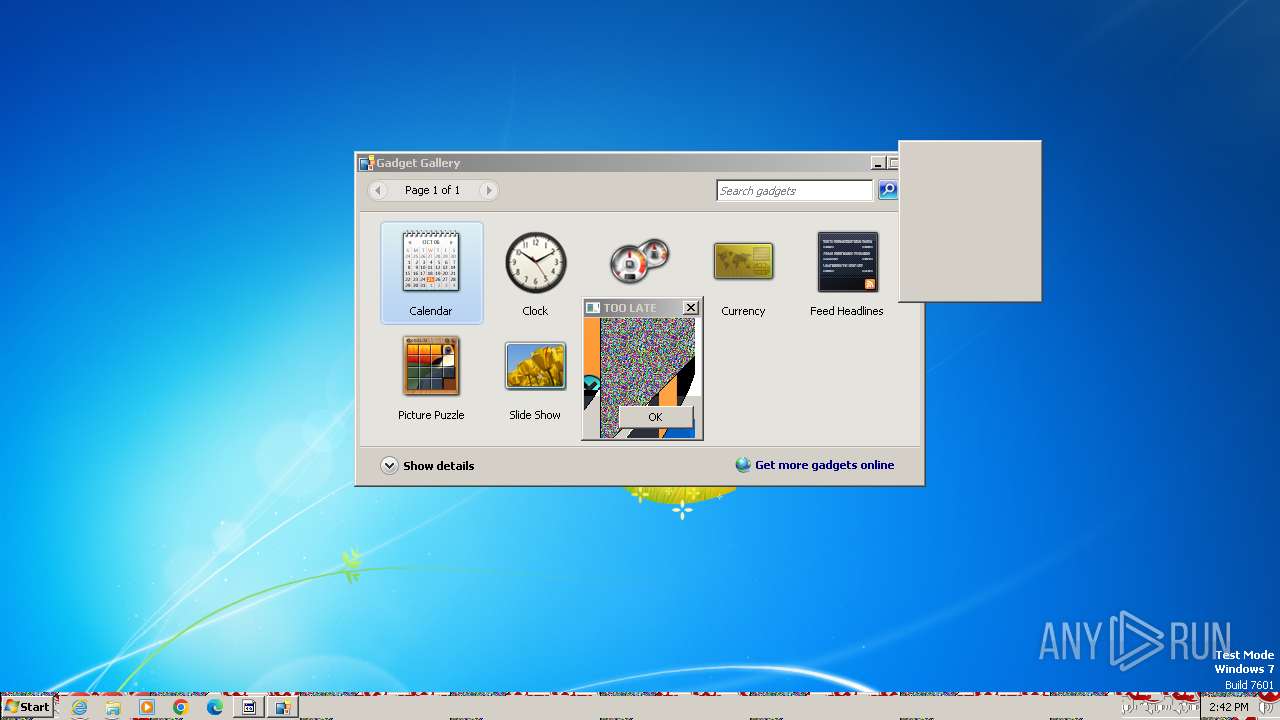The height and width of the screenshot is (720, 1280).
Task: Select the CPU Meter gadget dials
Action: pyautogui.click(x=639, y=263)
